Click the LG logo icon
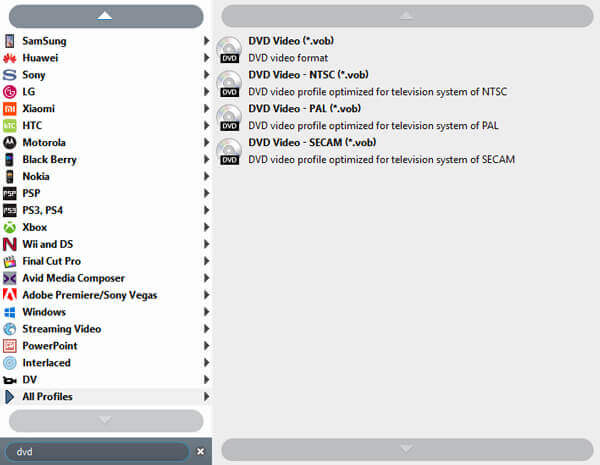 (x=10, y=92)
